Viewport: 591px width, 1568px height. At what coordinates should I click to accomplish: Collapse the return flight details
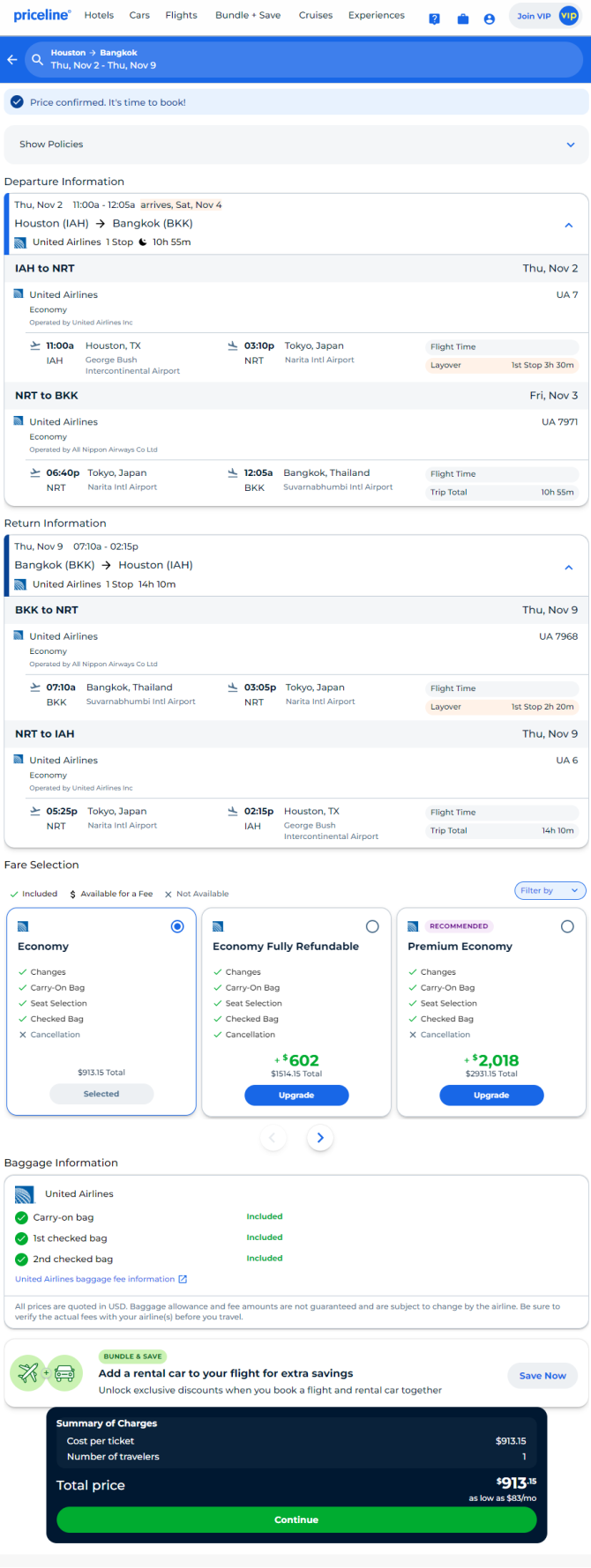click(569, 568)
